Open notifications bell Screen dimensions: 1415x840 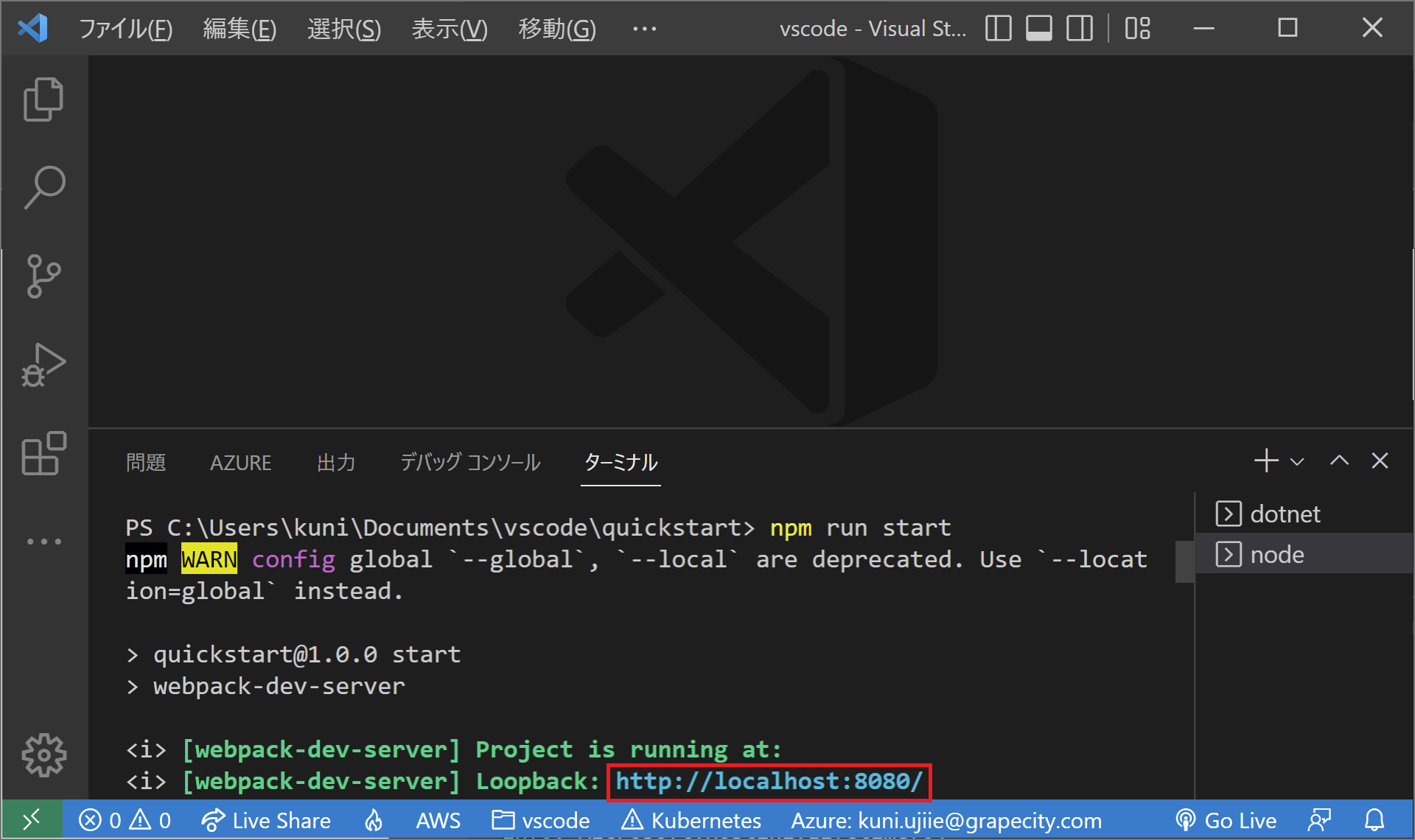point(1374,820)
